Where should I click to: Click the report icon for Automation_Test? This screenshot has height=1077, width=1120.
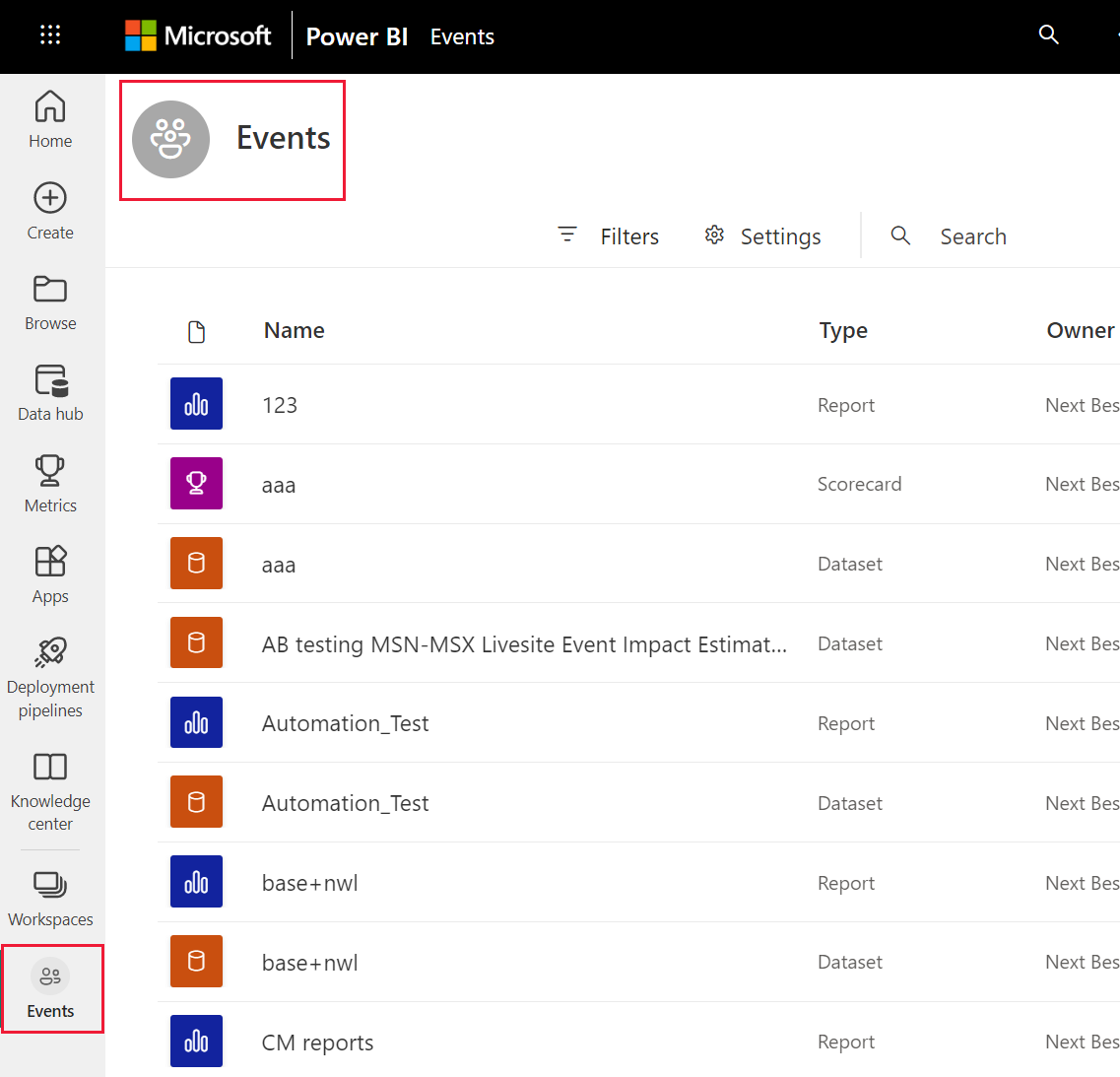pyautogui.click(x=196, y=722)
